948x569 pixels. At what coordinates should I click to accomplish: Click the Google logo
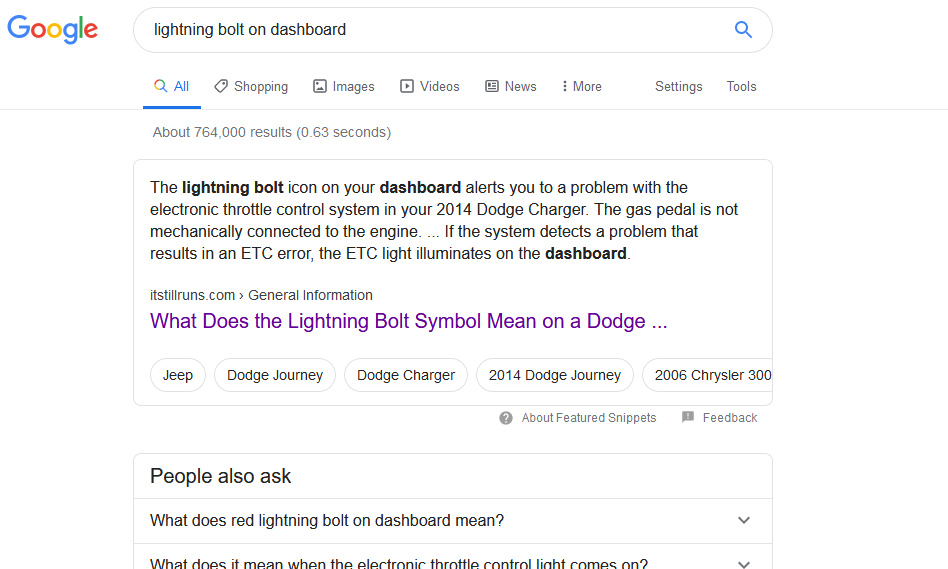tap(53, 30)
